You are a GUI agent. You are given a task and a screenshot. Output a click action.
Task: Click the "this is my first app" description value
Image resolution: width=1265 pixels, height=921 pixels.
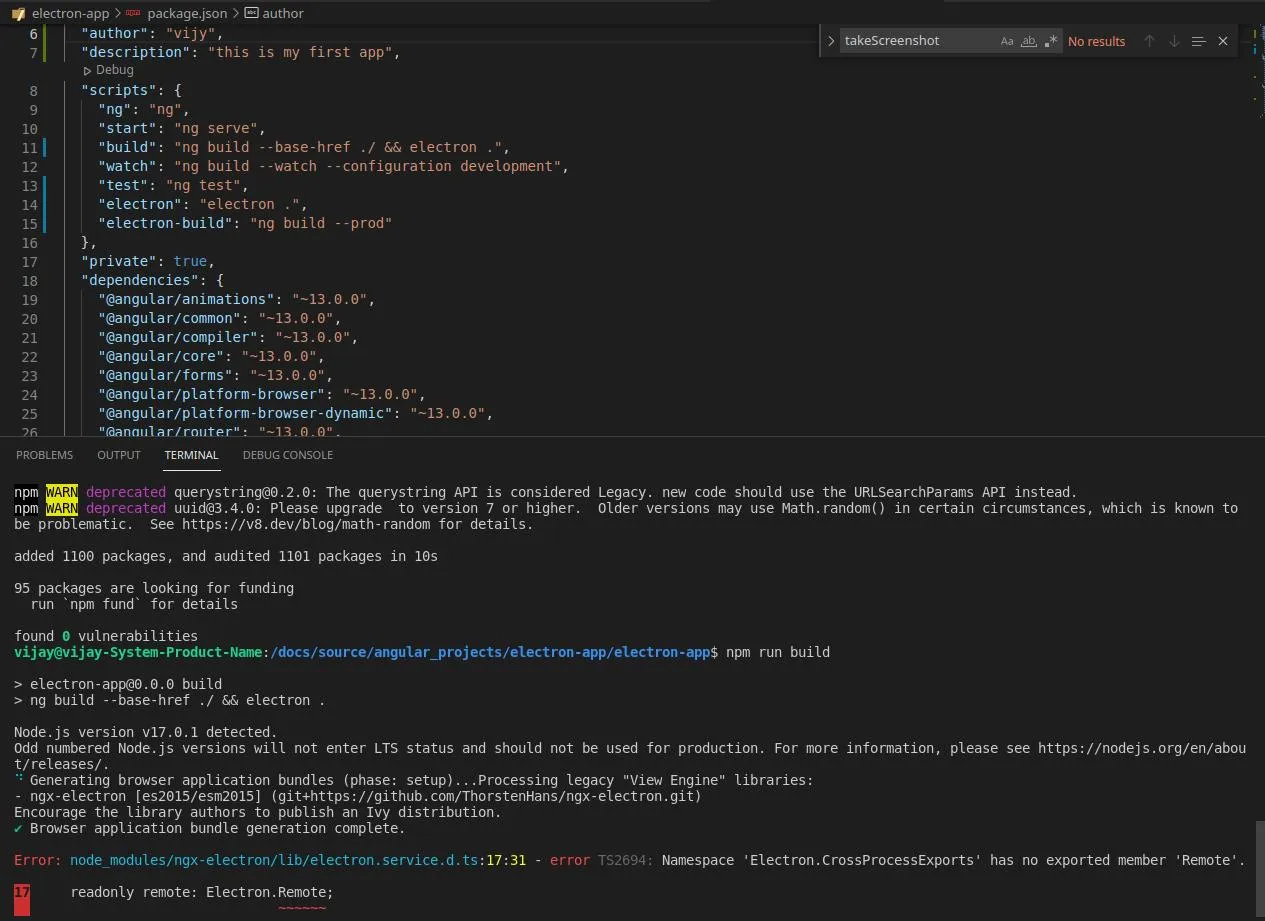coord(299,52)
